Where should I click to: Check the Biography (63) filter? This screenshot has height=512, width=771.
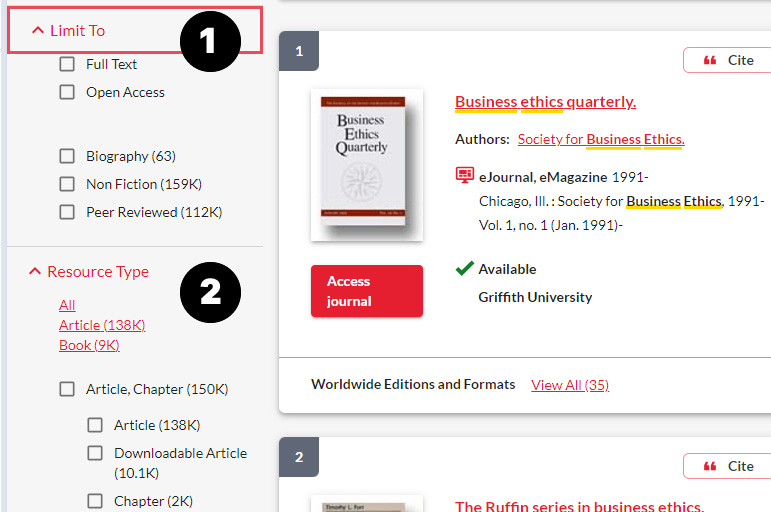(67, 156)
